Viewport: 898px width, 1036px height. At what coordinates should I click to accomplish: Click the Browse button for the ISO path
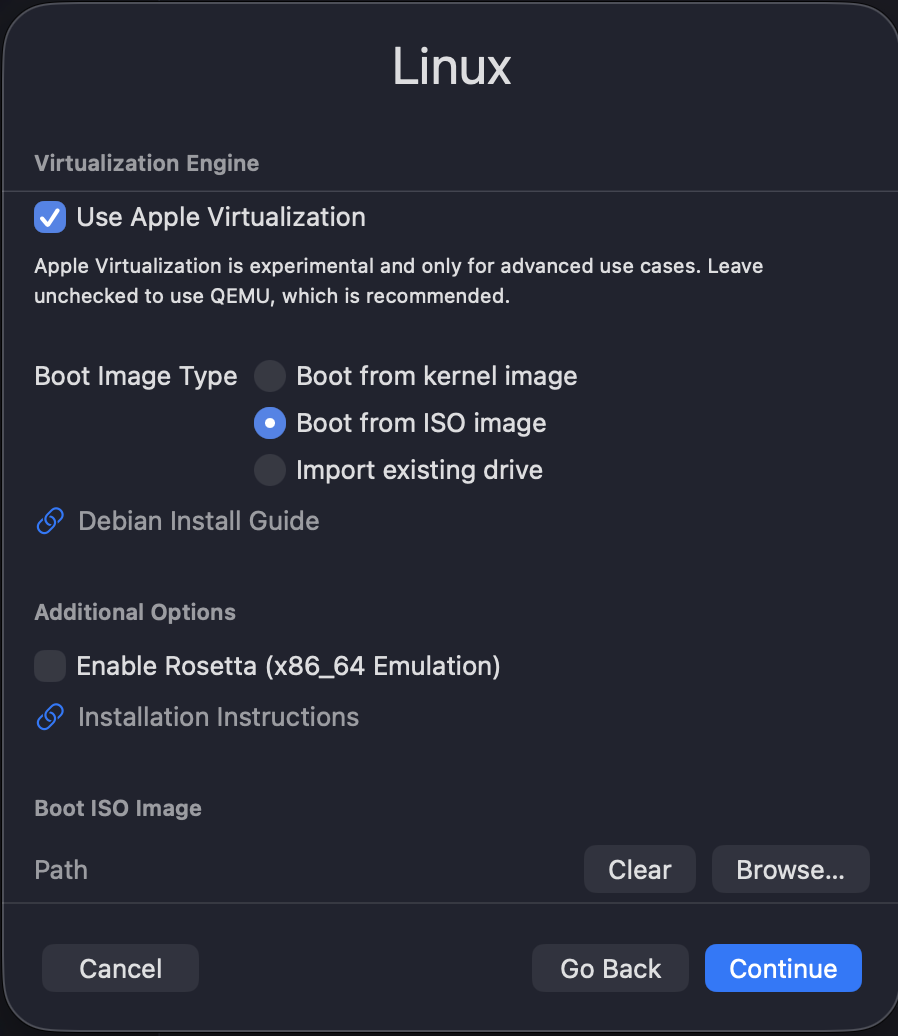click(790, 869)
